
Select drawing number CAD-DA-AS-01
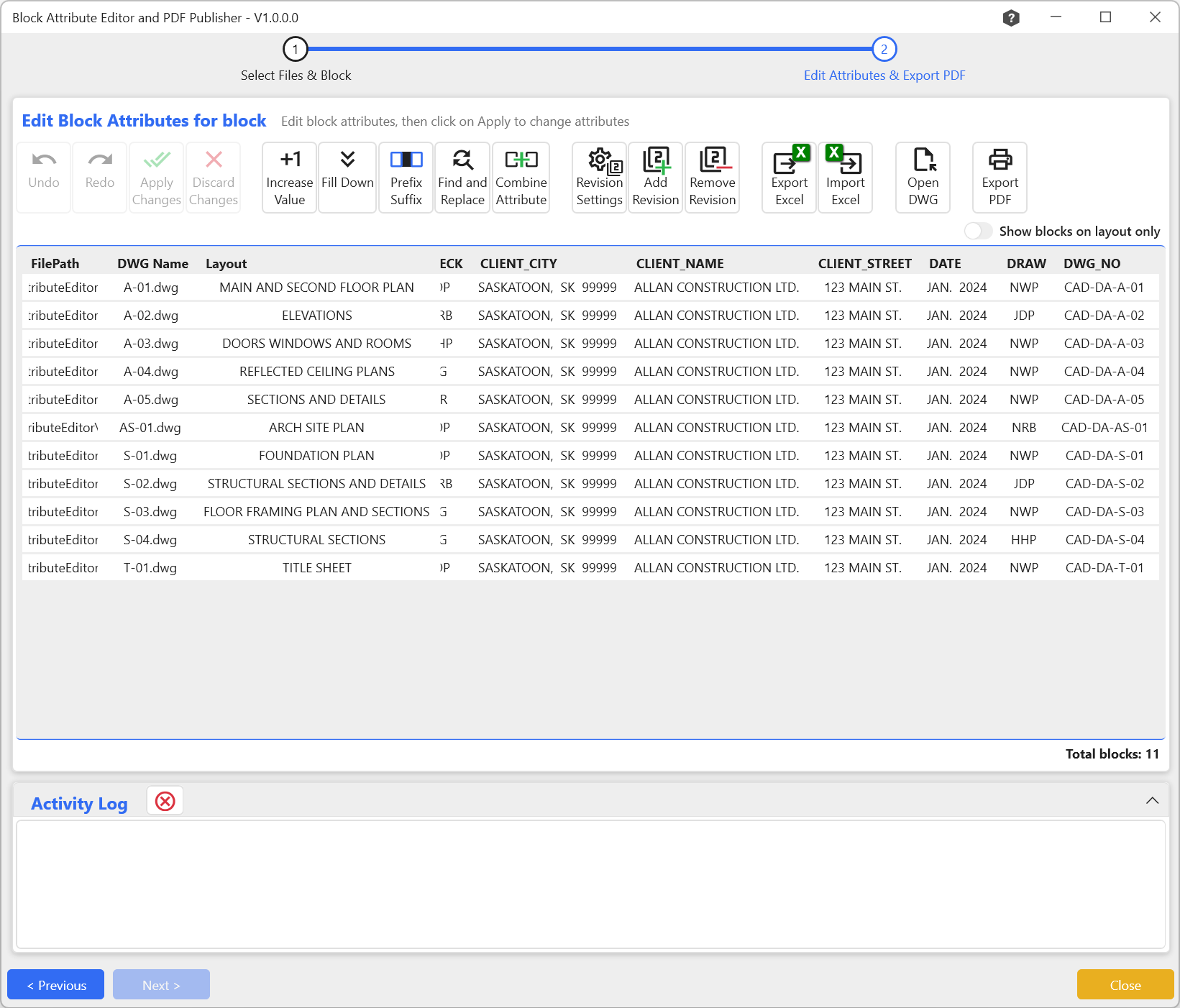coord(1104,428)
